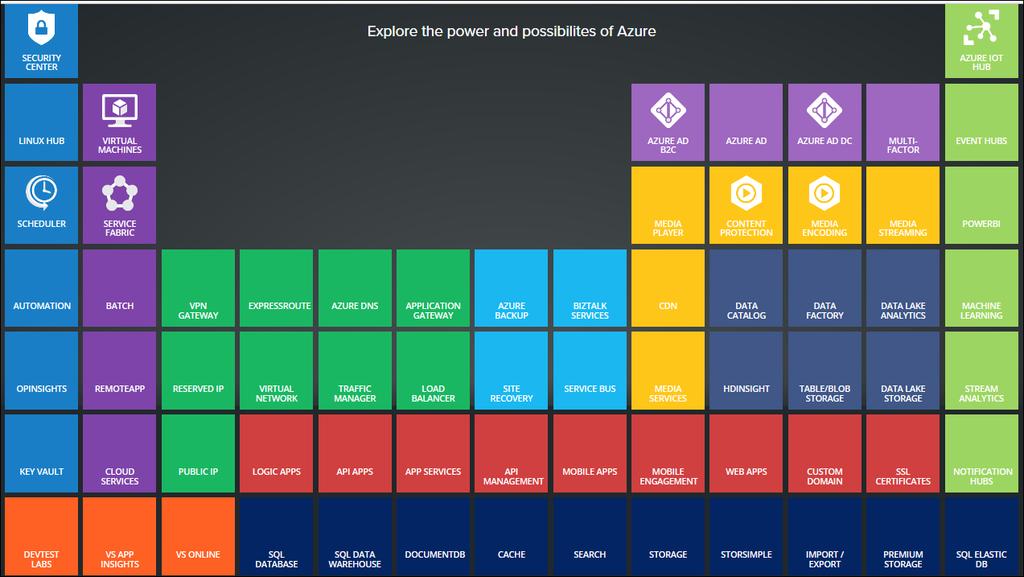Select the Data Catalog tile
Image resolution: width=1024 pixels, height=577 pixels.
[746, 288]
